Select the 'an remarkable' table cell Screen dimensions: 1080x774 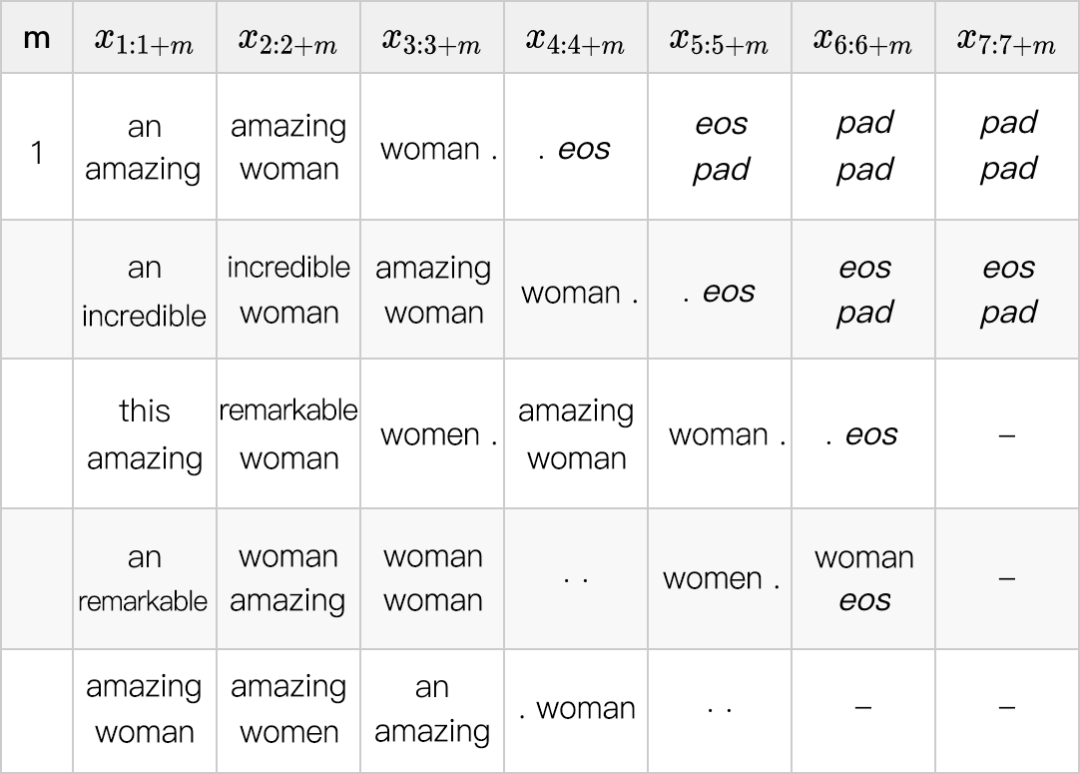coord(144,579)
